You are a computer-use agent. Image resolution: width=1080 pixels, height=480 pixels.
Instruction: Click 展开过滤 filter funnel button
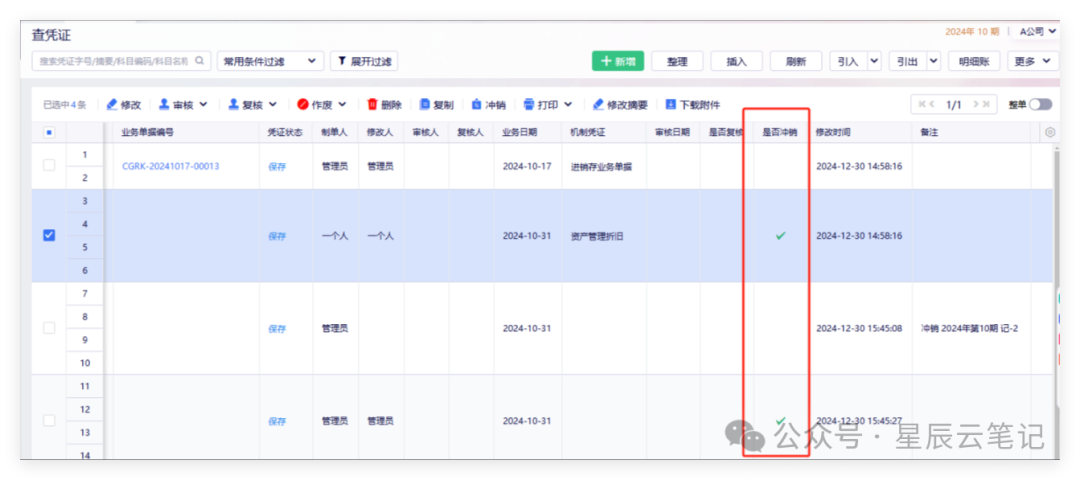[364, 61]
